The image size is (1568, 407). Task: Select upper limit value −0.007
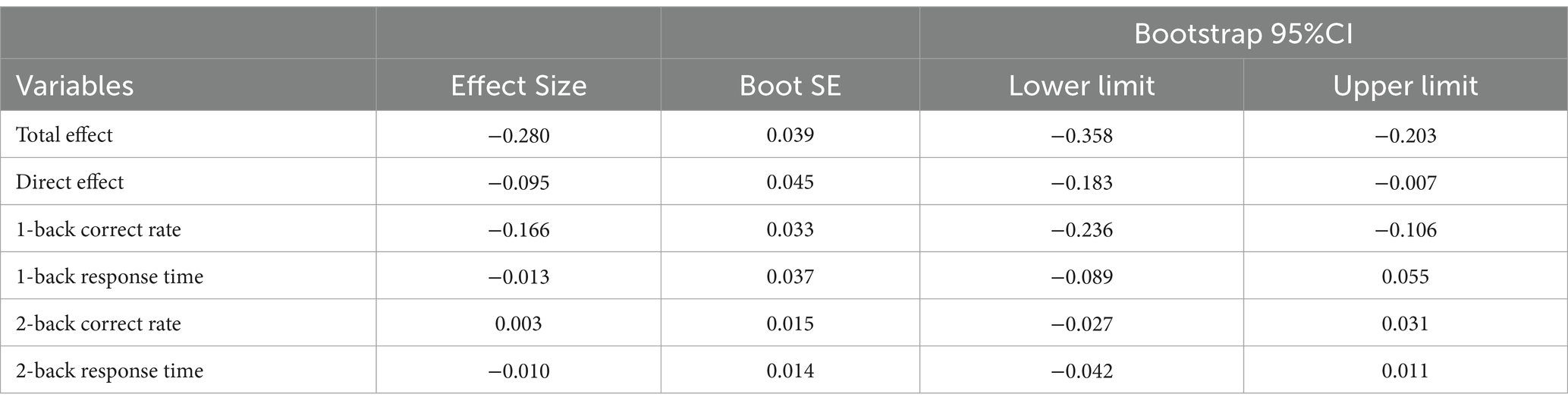(1406, 182)
